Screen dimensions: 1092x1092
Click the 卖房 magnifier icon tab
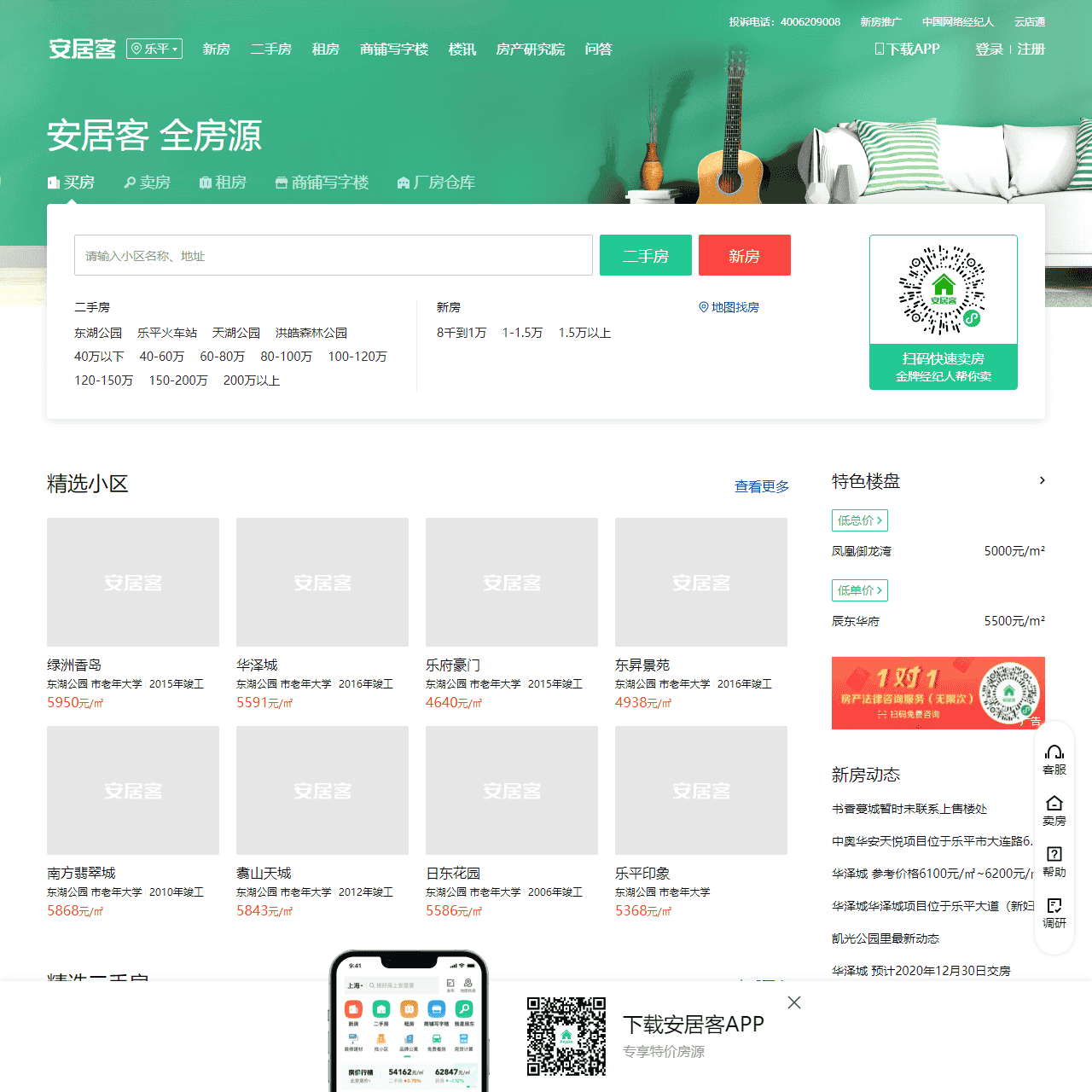(x=146, y=182)
